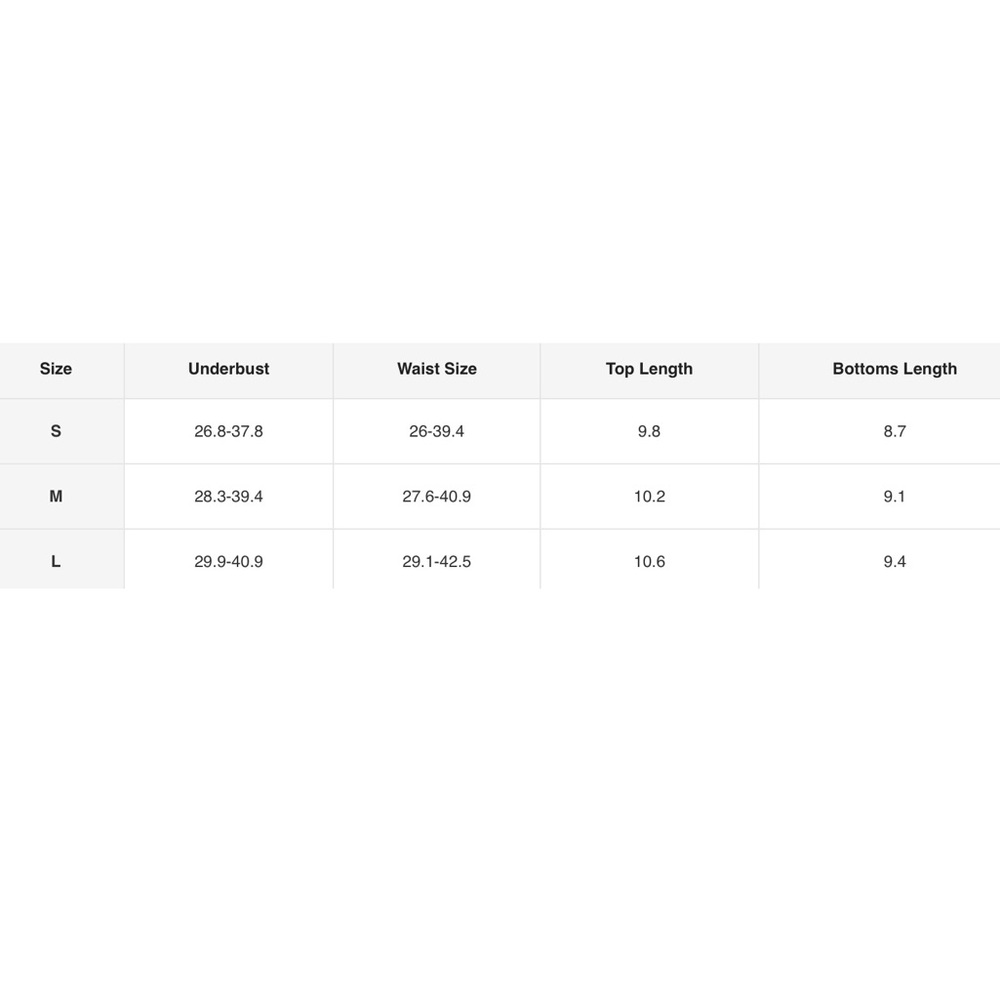Image resolution: width=1000 pixels, height=1000 pixels.
Task: Click the Top Length column header
Action: pyautogui.click(x=649, y=369)
